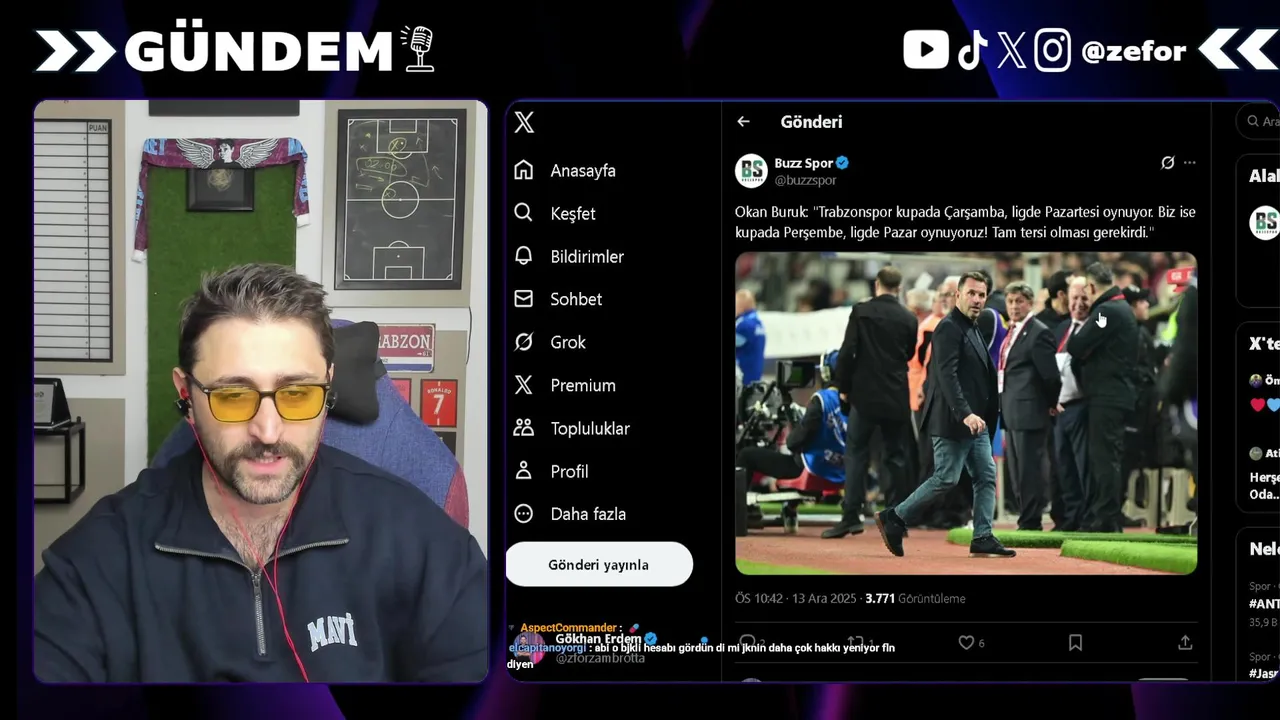The height and width of the screenshot is (720, 1280).
Task: Like the post with heart icon
Action: tap(966, 643)
